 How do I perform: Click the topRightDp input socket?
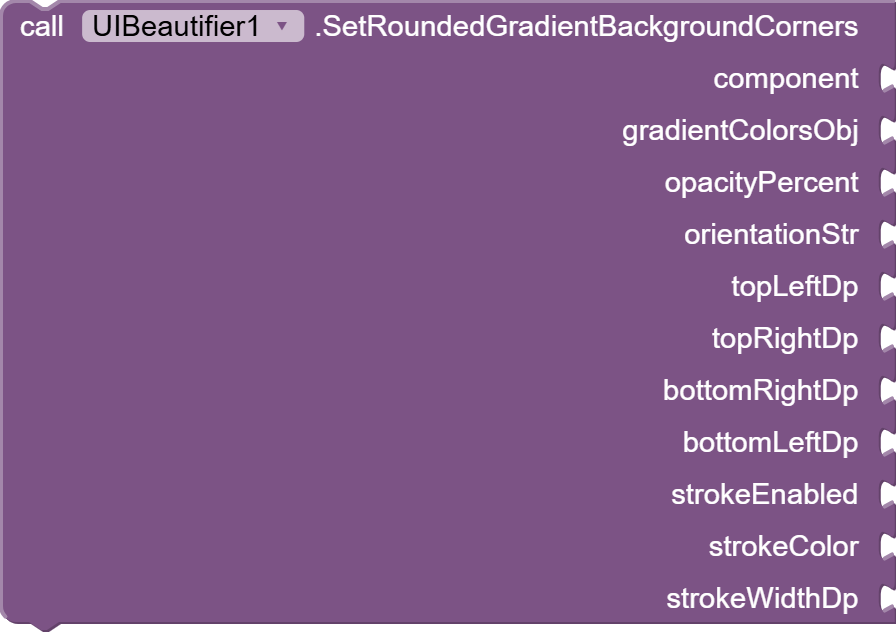886,339
